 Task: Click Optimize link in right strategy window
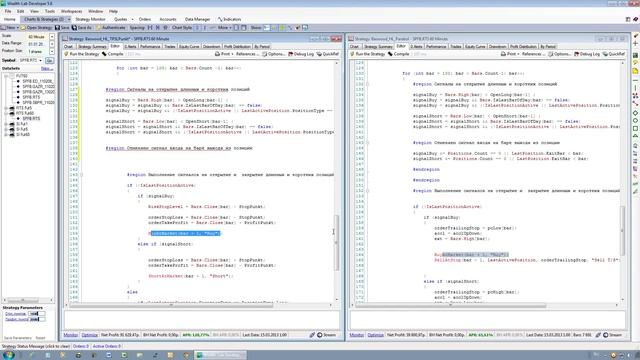point(375,335)
